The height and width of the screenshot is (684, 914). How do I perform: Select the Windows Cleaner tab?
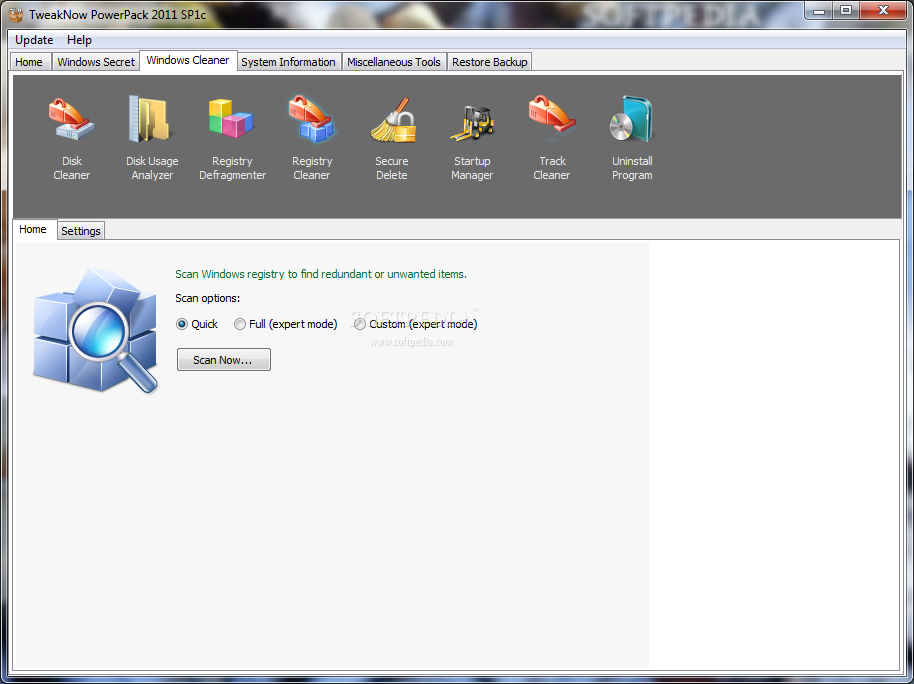(188, 60)
